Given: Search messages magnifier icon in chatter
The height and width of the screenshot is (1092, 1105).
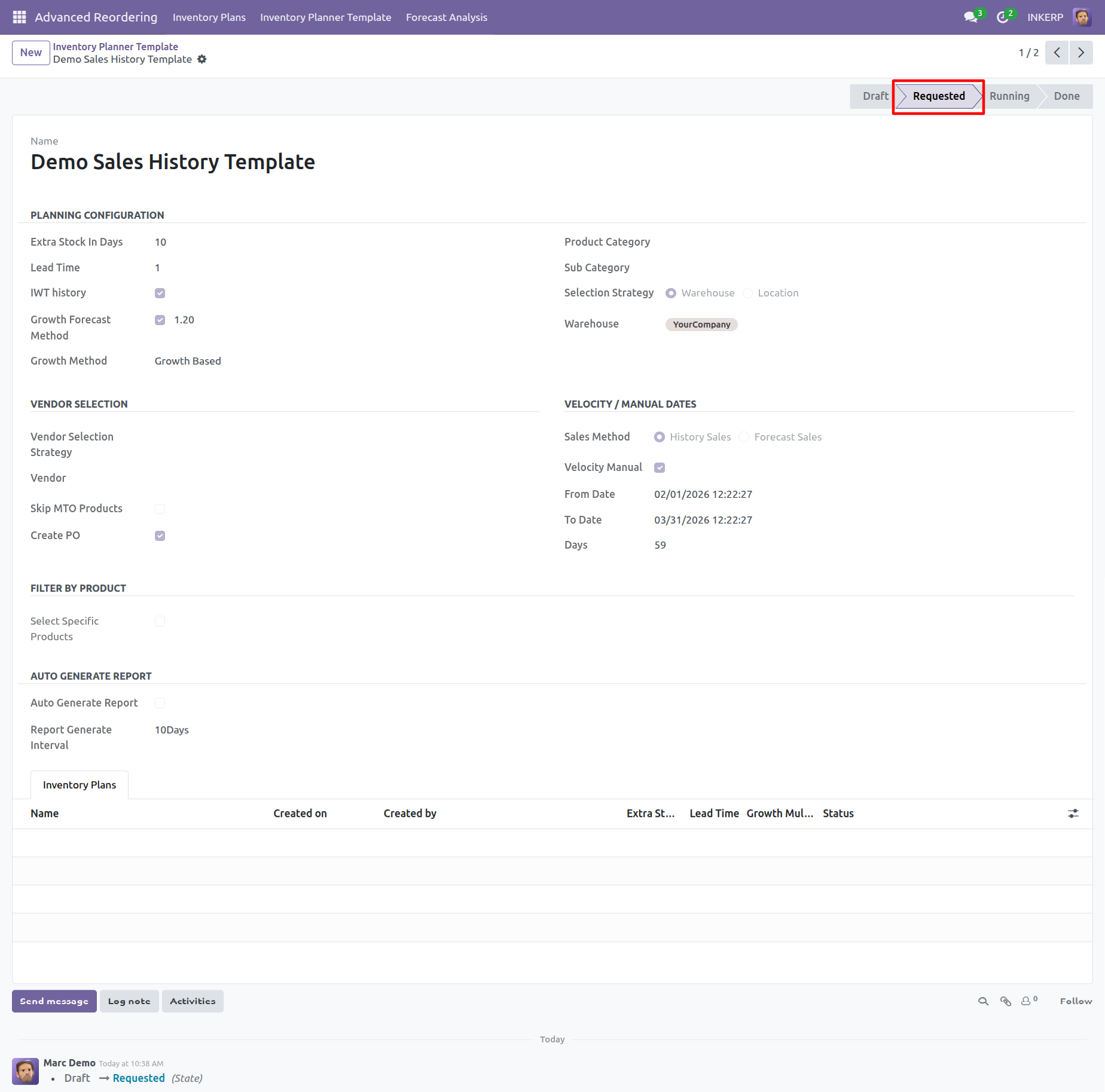Looking at the screenshot, I should pyautogui.click(x=983, y=1001).
